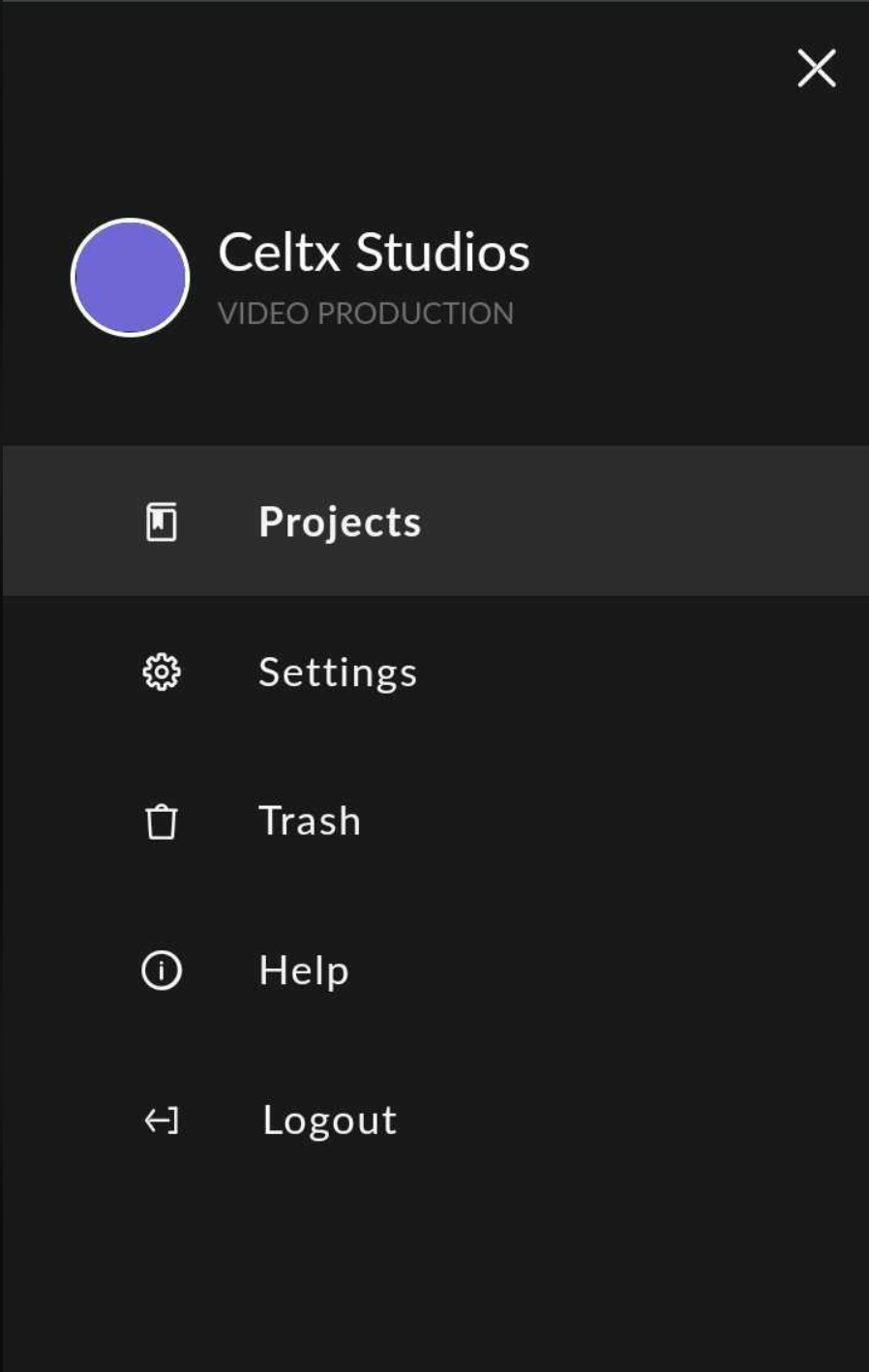Screen dimensions: 869x1372
Task: Click the Celtx Studios name heading
Action: (374, 253)
